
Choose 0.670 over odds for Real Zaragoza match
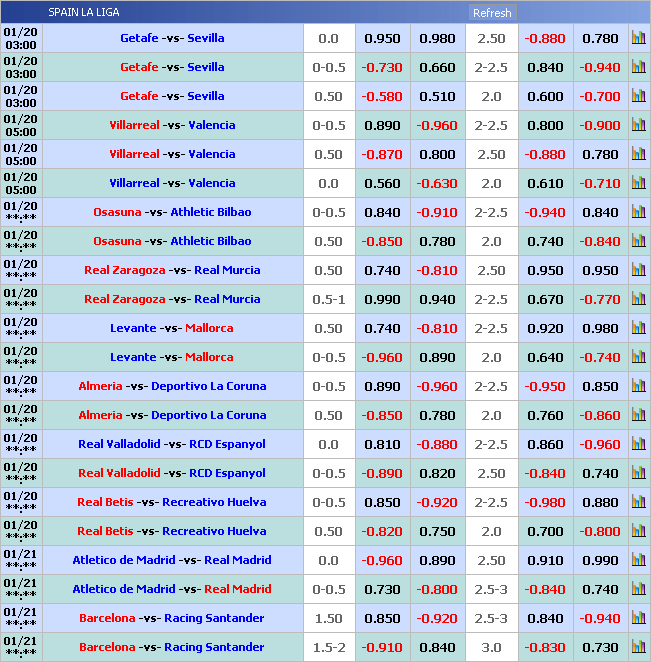point(545,300)
